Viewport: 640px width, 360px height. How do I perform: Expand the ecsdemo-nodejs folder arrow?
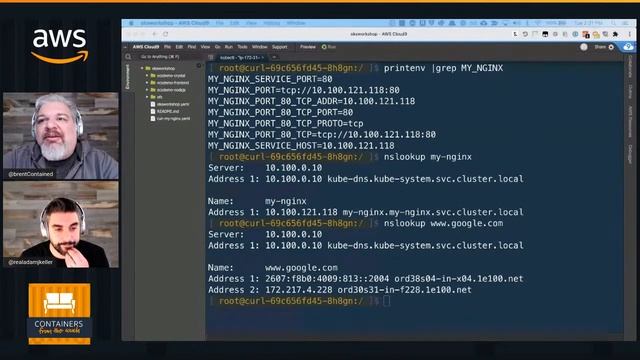coord(147,90)
